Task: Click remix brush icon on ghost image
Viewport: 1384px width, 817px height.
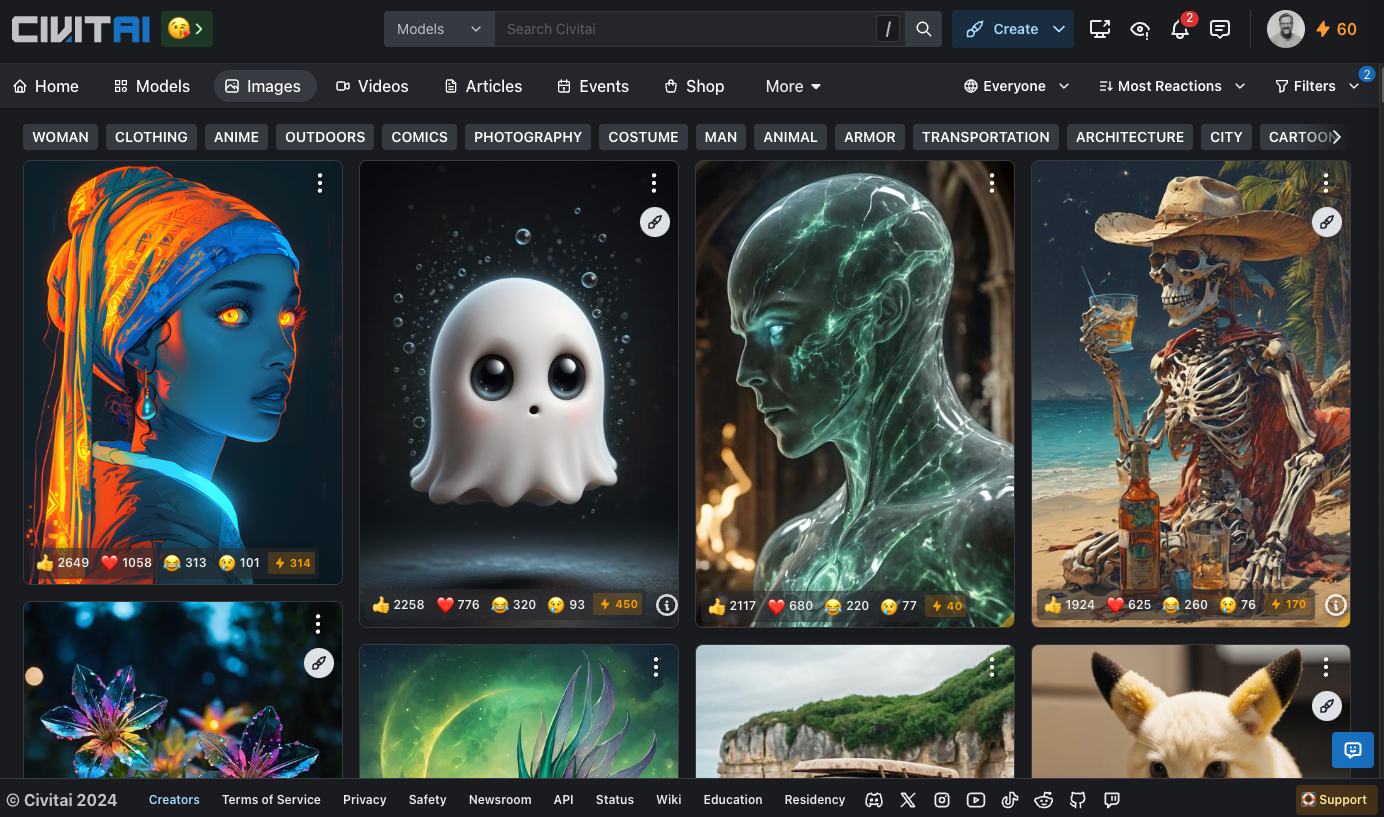Action: pos(655,222)
